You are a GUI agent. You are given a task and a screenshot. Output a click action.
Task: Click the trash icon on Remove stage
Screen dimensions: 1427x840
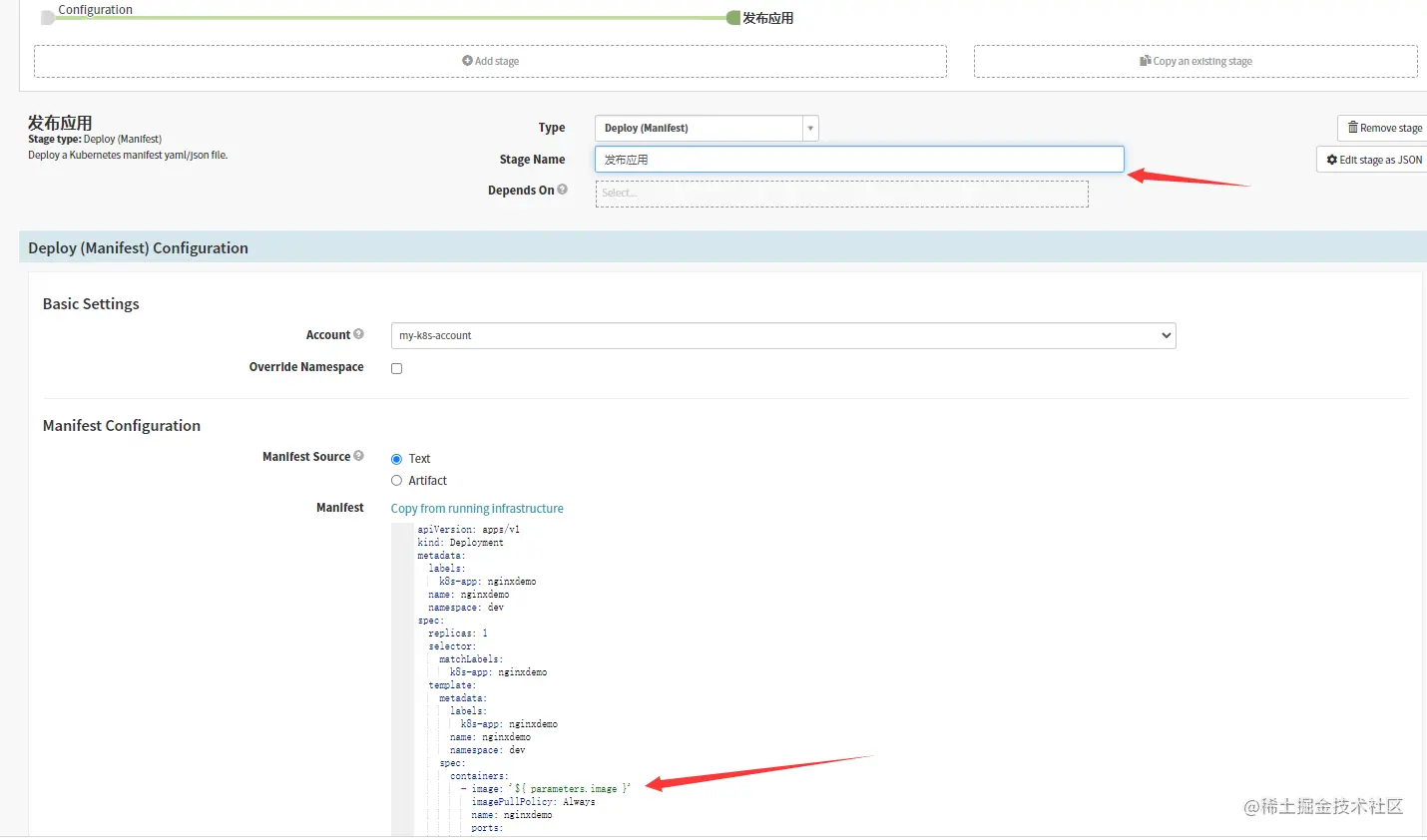(1352, 128)
